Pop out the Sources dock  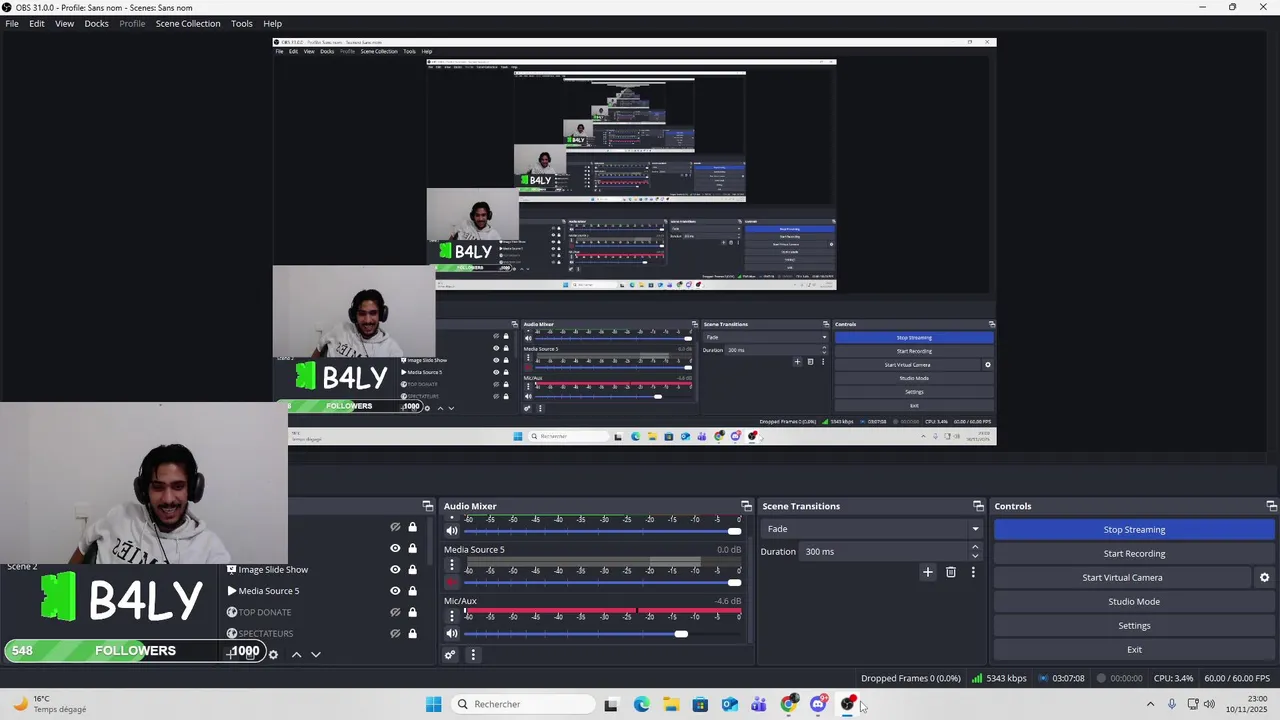(427, 506)
